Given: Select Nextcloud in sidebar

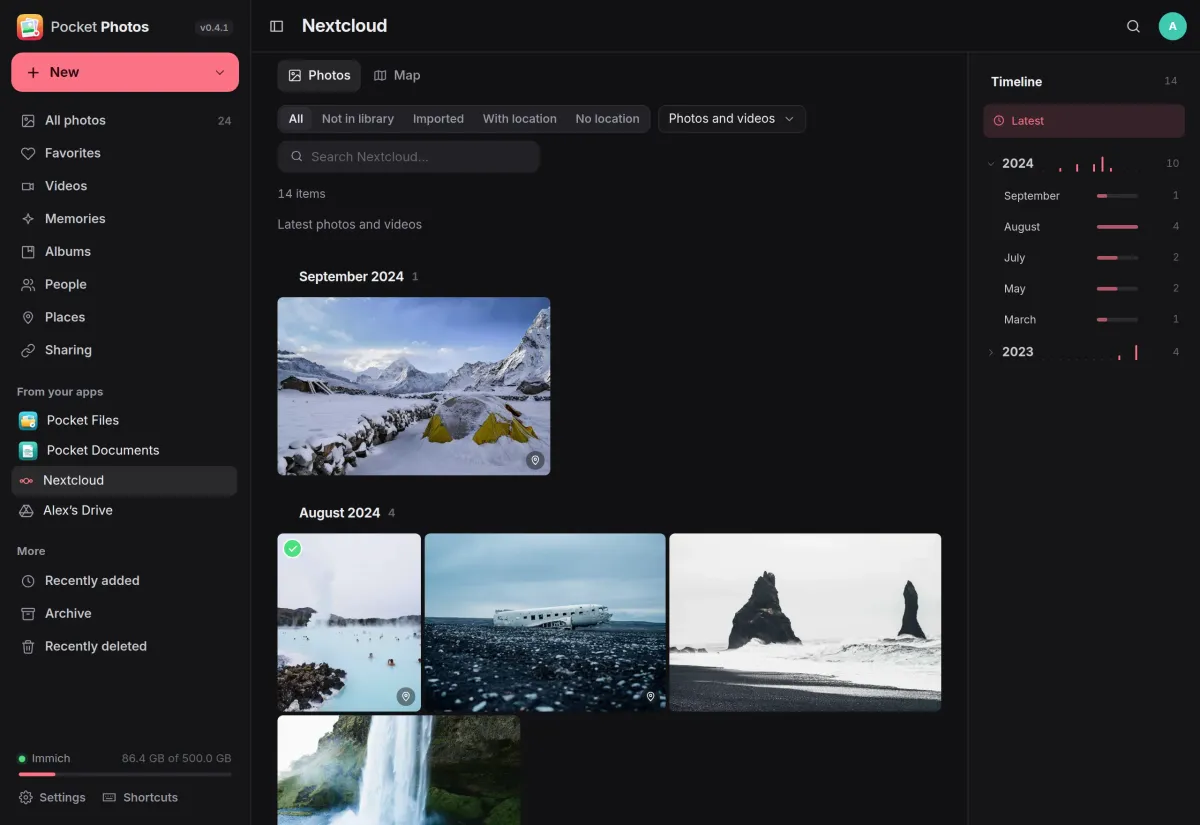Looking at the screenshot, I should [x=125, y=480].
